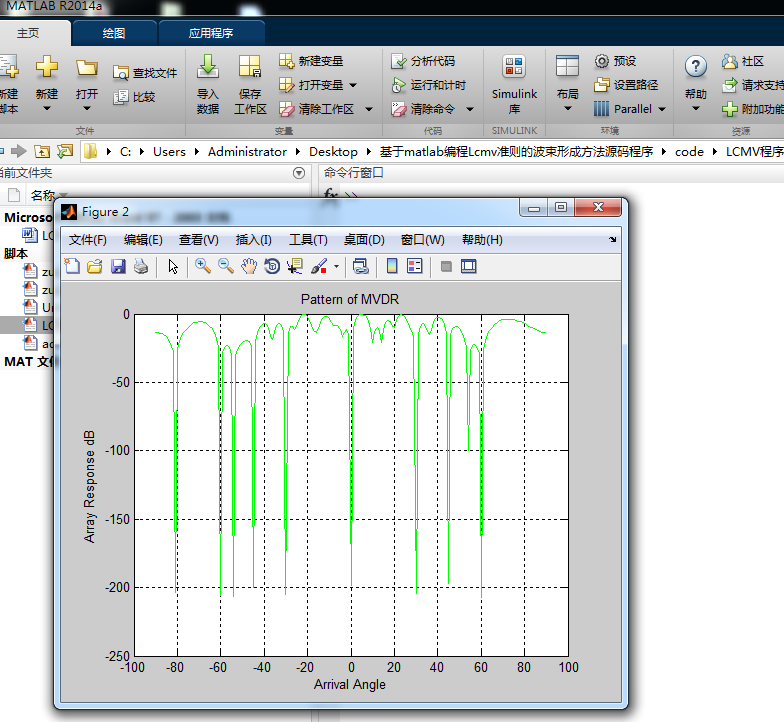This screenshot has height=722, width=784.
Task: Expand the Open (打开) dropdown arrow
Action: (86, 108)
